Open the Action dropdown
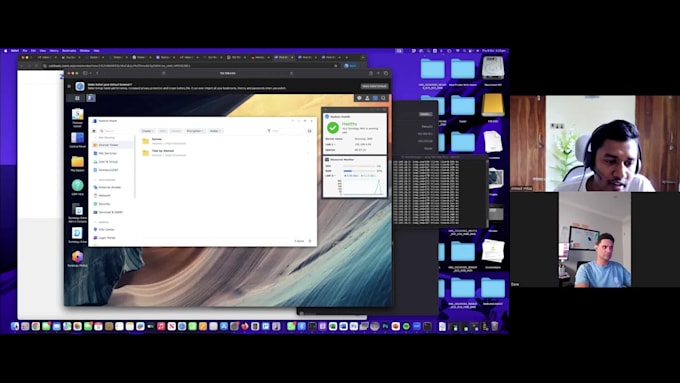680x383 pixels. (215, 131)
